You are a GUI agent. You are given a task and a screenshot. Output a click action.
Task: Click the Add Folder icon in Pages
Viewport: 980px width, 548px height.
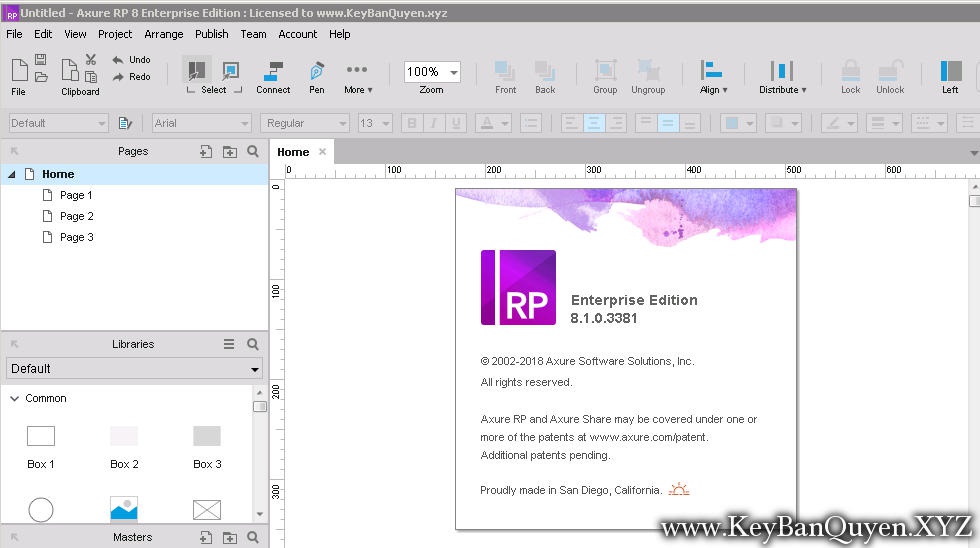click(x=230, y=151)
